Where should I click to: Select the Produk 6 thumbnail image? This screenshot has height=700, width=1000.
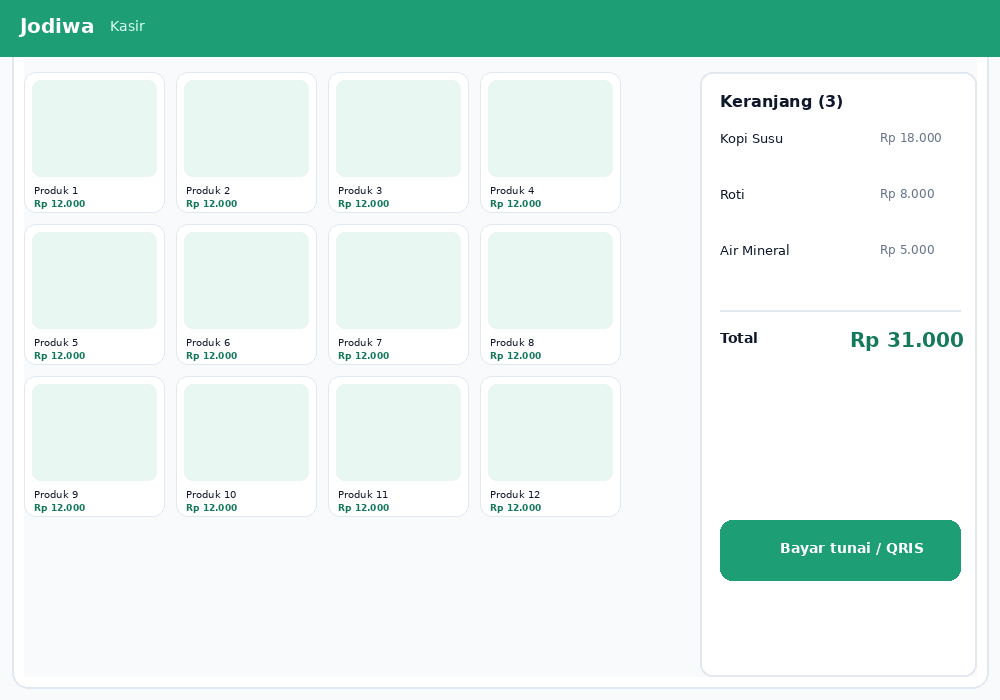pos(246,281)
